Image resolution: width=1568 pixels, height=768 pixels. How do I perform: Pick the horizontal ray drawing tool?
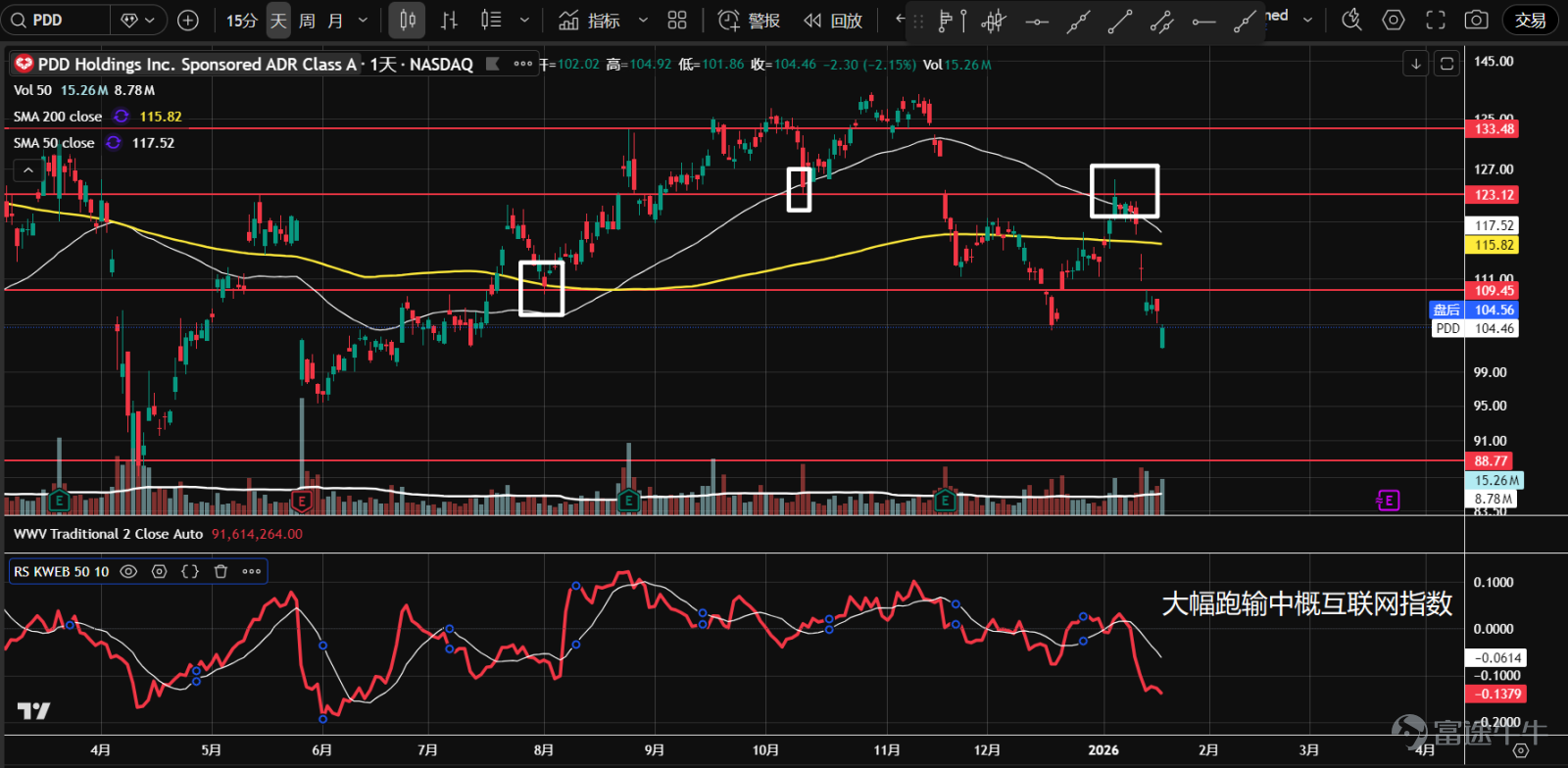click(1204, 21)
